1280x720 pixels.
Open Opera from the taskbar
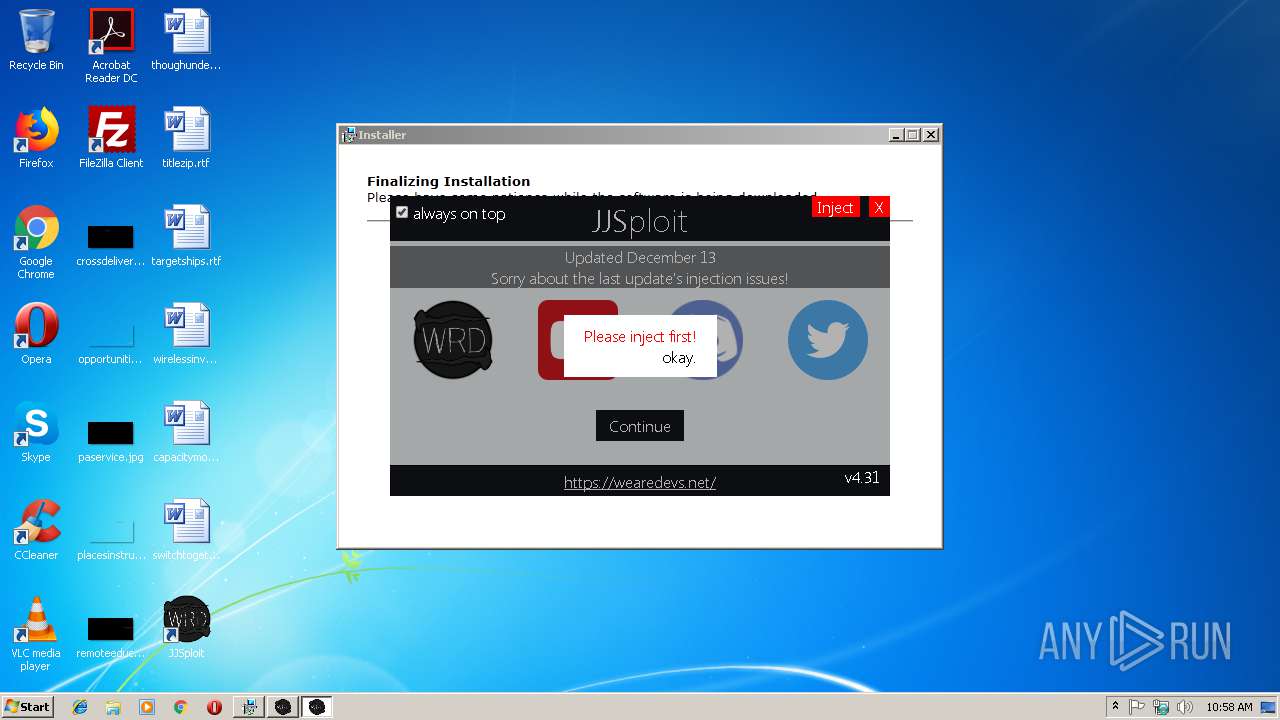coord(214,707)
